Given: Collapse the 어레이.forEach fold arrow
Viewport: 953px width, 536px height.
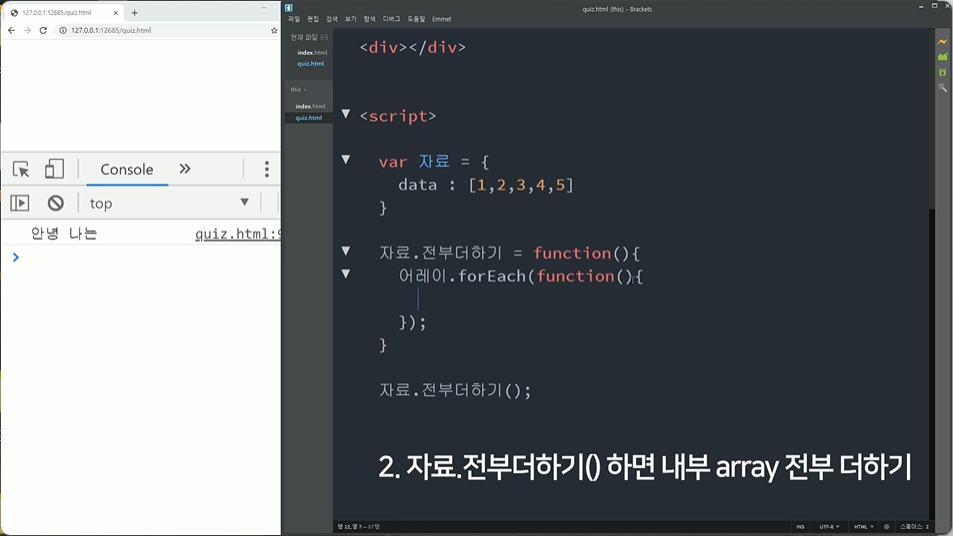Looking at the screenshot, I should 346,273.
